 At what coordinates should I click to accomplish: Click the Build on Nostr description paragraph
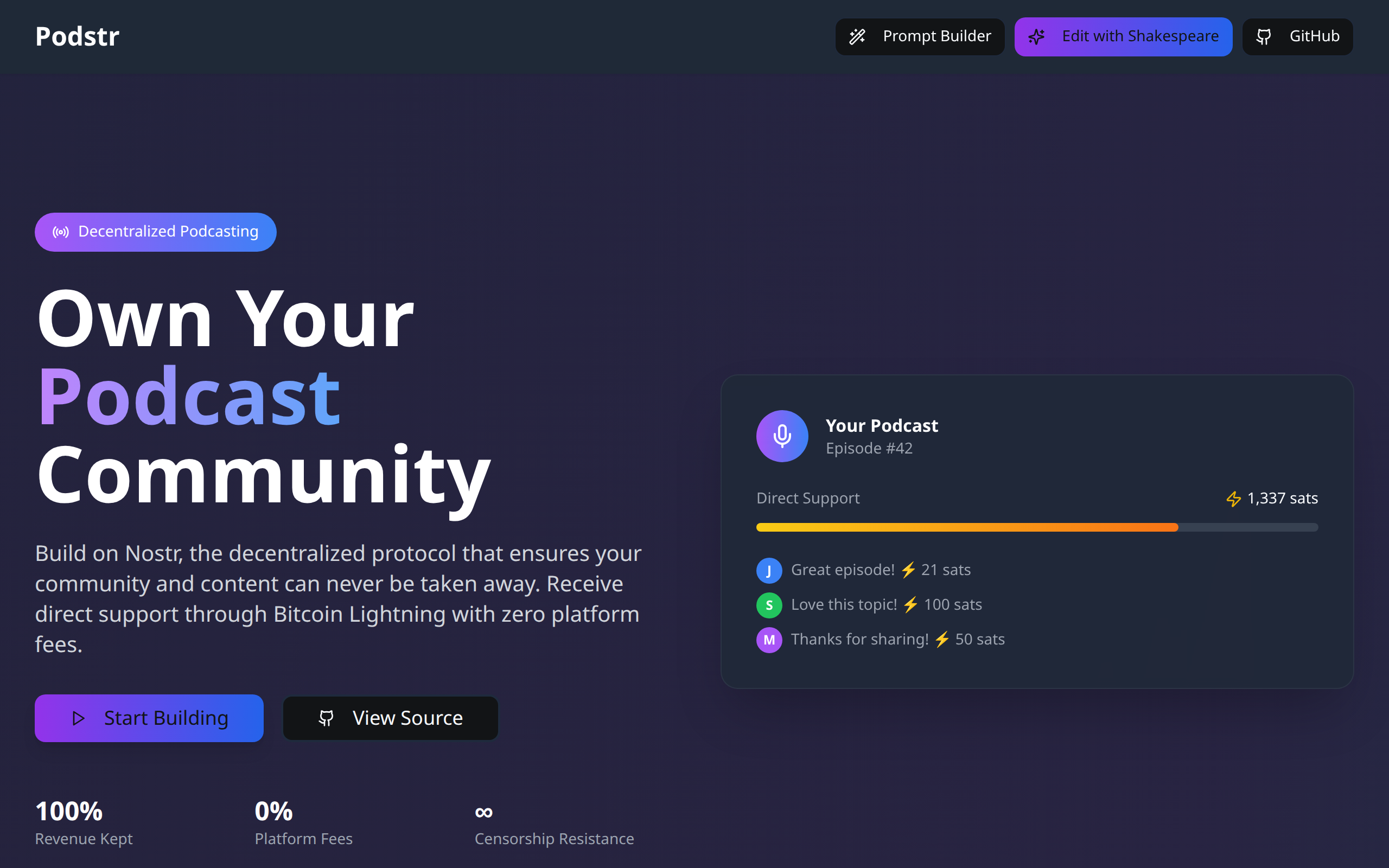coord(339,599)
